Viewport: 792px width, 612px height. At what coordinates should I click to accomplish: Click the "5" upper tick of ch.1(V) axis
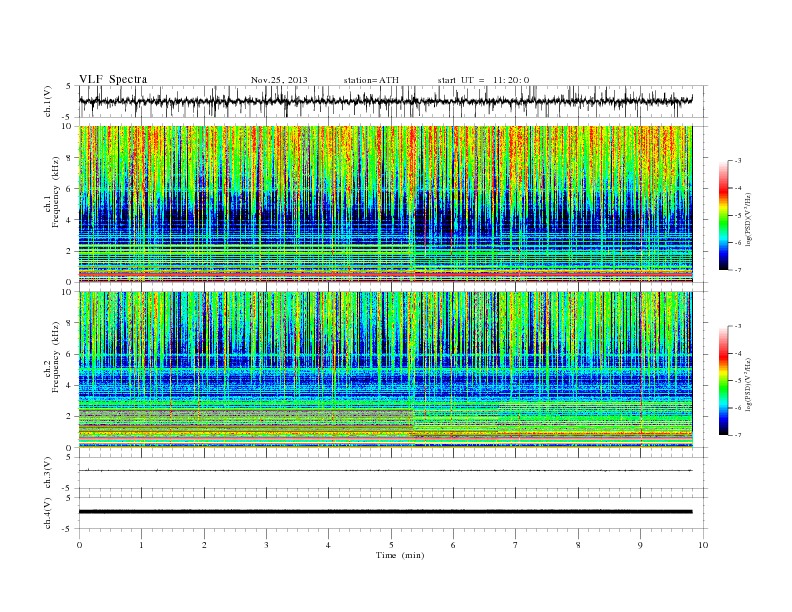(x=69, y=86)
